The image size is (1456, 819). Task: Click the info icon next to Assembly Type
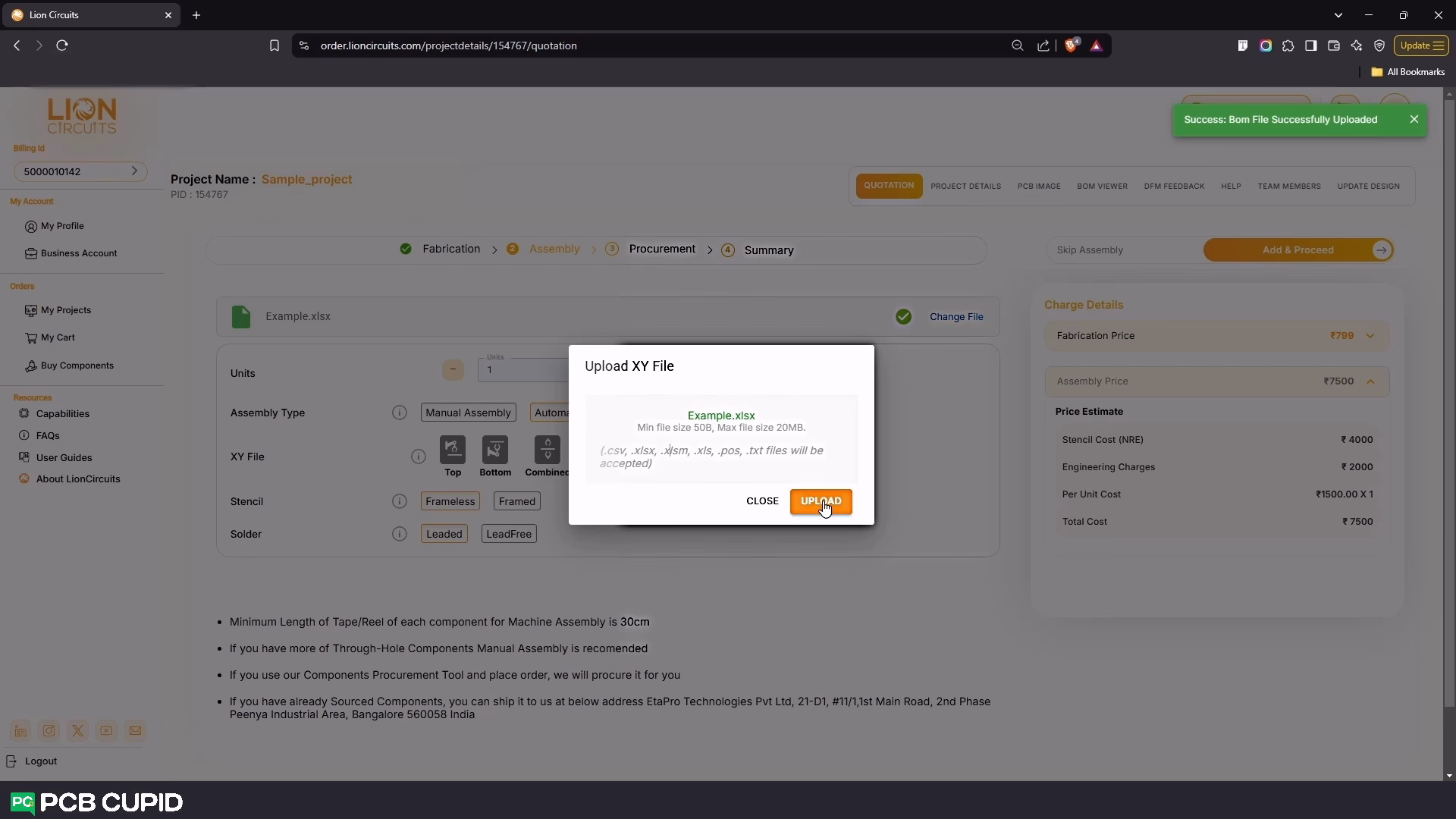[x=400, y=413]
